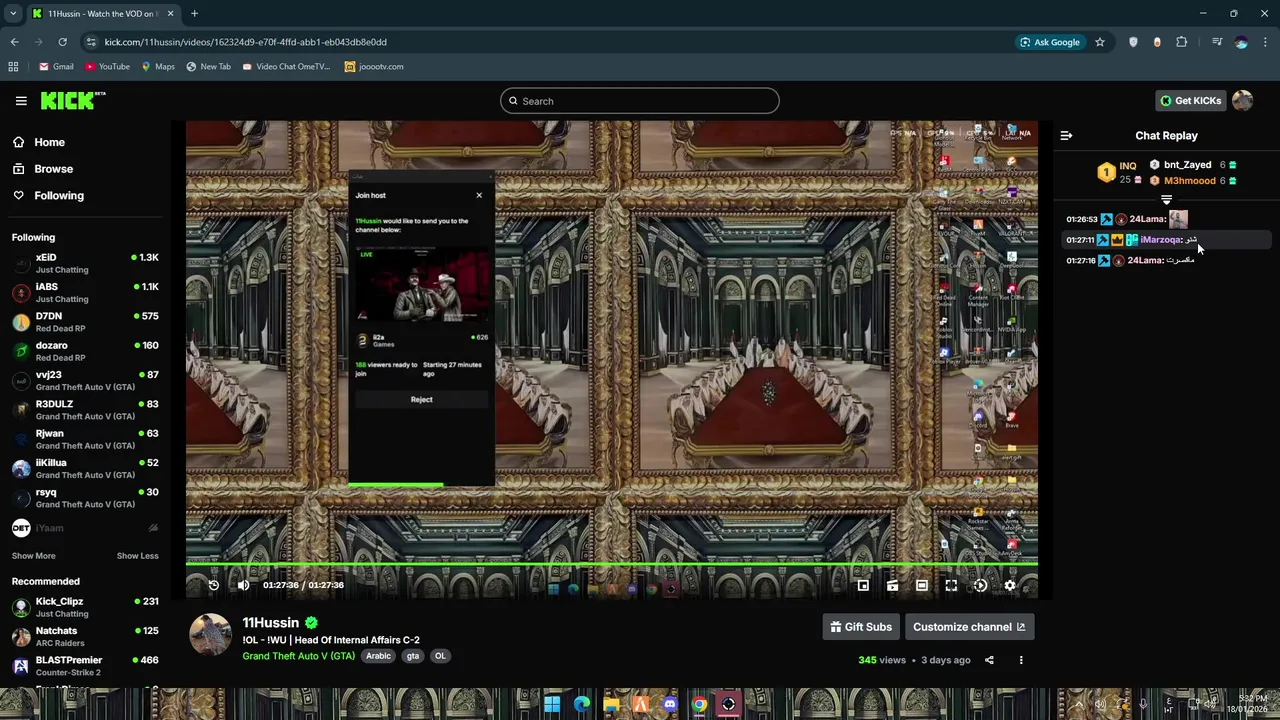Open Discord from taskbar

click(670, 704)
